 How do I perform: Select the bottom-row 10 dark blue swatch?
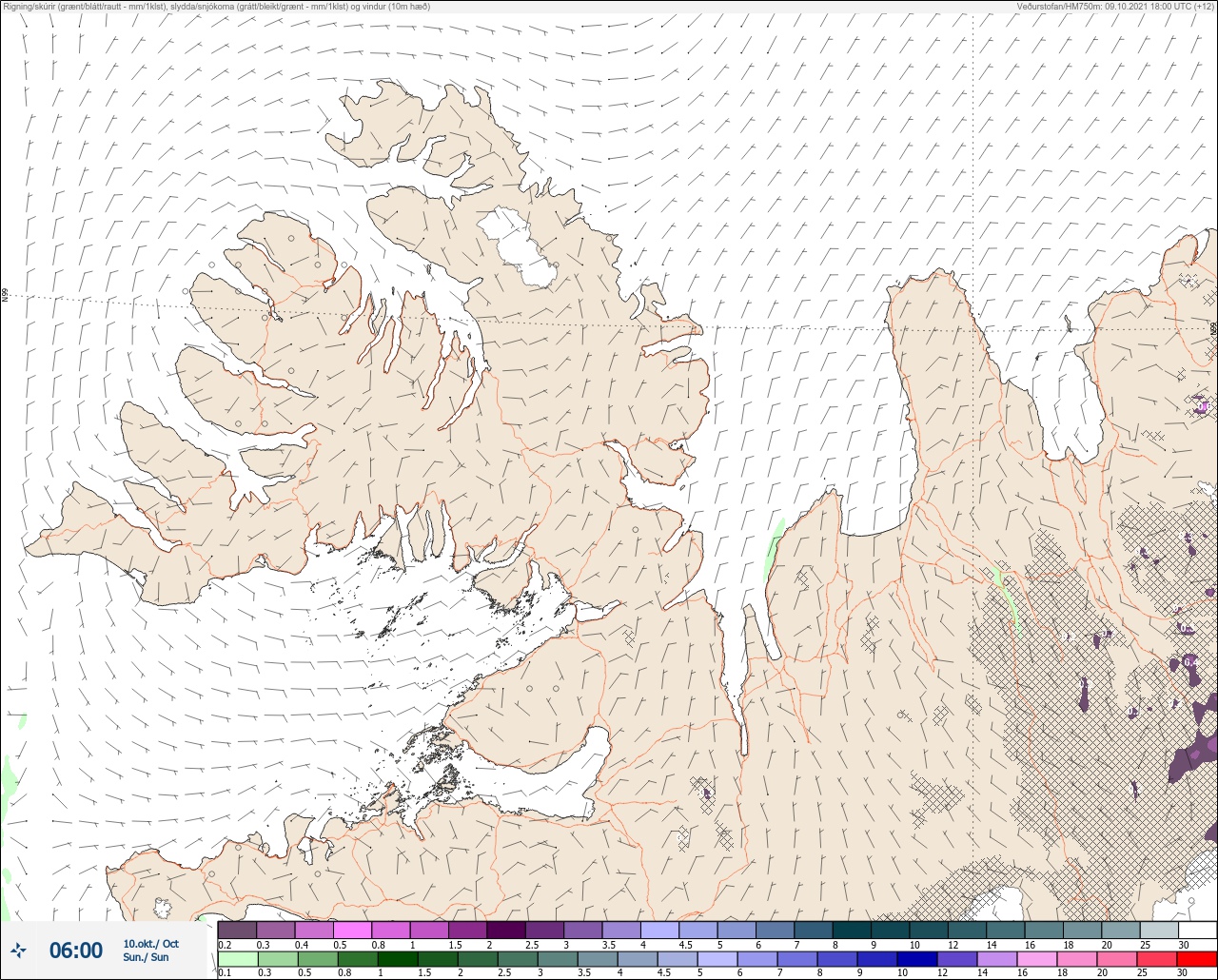pos(916,959)
